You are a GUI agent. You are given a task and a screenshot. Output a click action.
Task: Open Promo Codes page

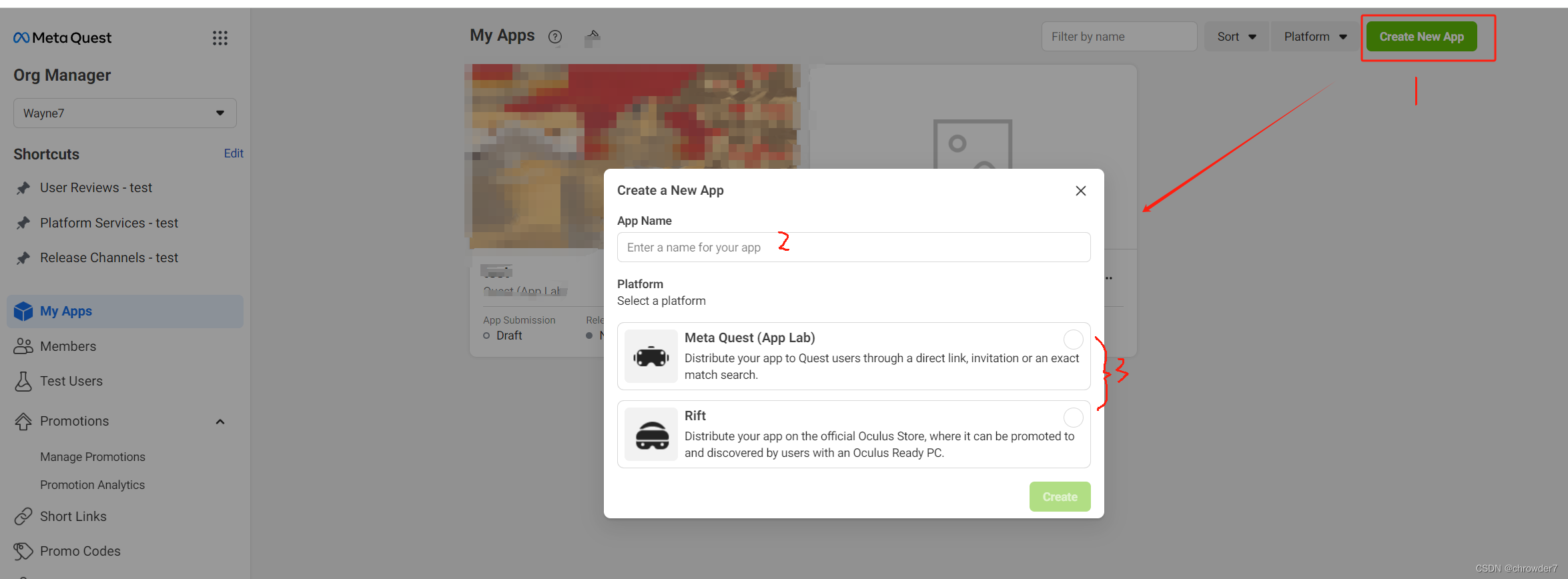(x=80, y=551)
